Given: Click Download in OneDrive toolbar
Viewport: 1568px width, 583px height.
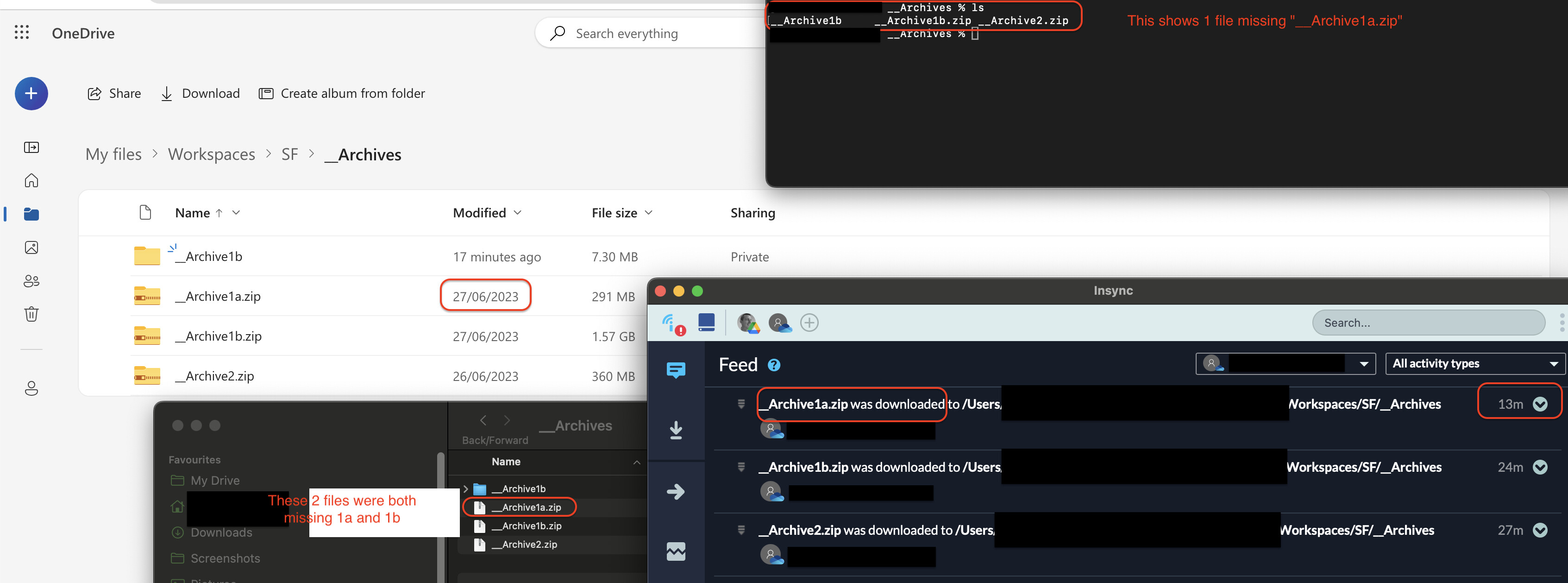Looking at the screenshot, I should 200,93.
